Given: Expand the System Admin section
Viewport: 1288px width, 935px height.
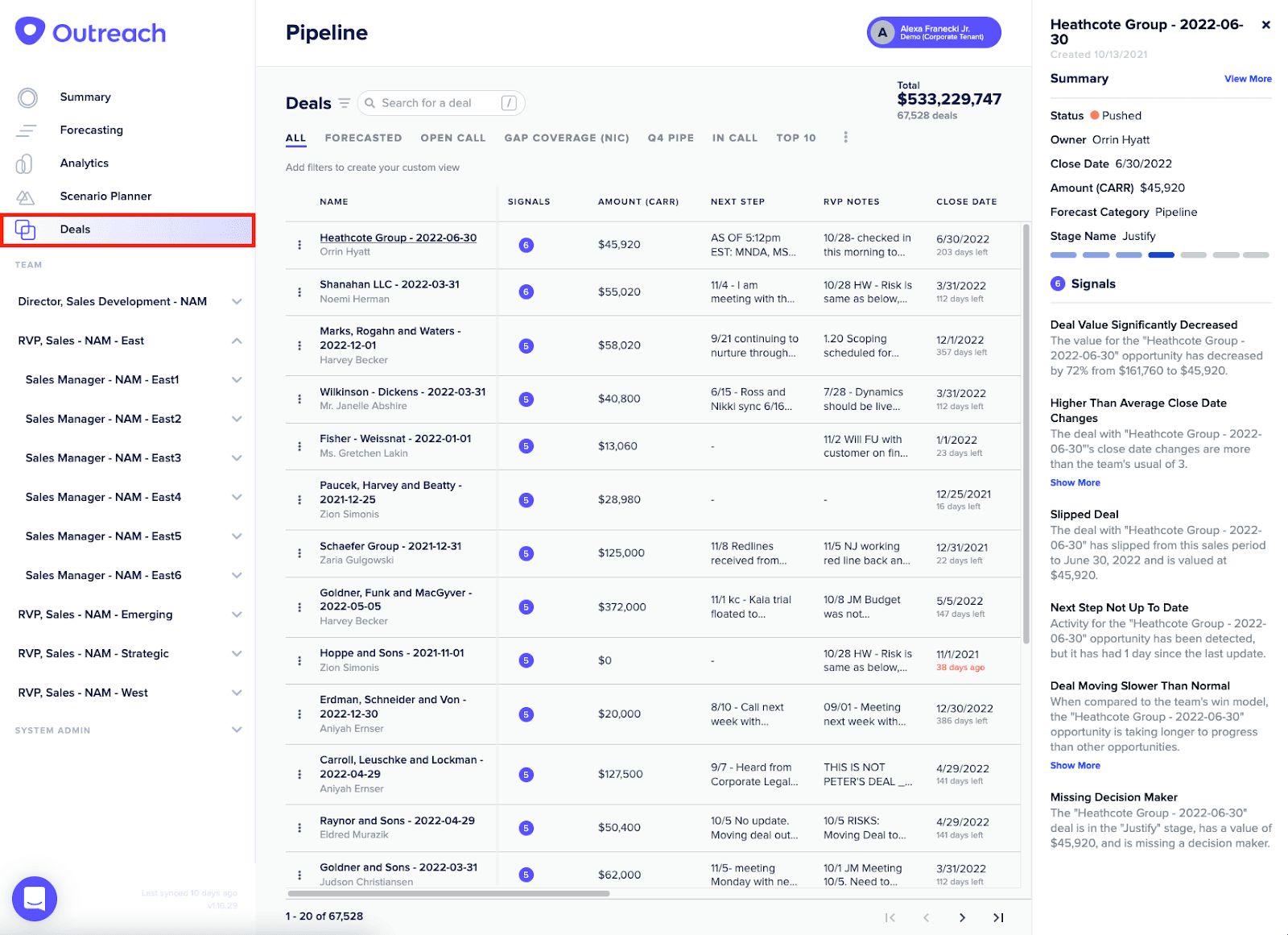Looking at the screenshot, I should [237, 730].
